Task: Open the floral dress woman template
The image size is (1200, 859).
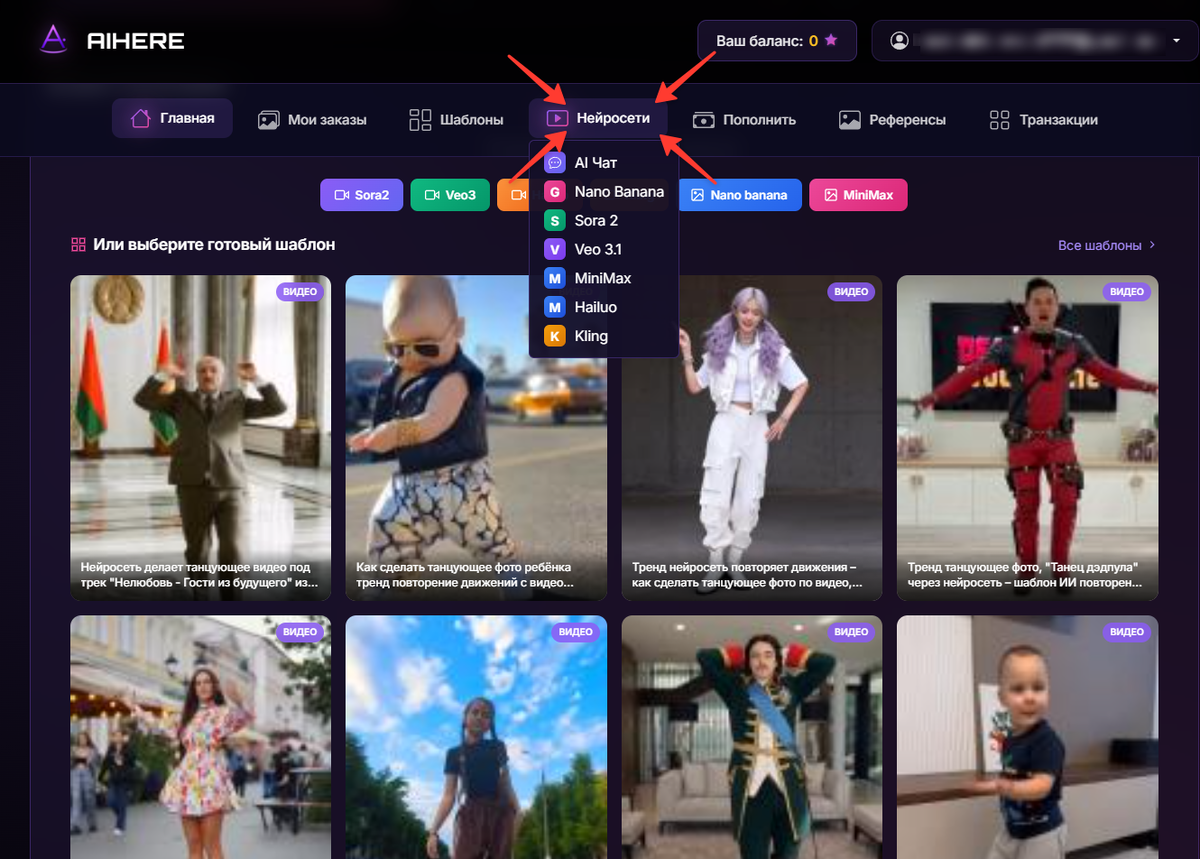Action: [200, 737]
